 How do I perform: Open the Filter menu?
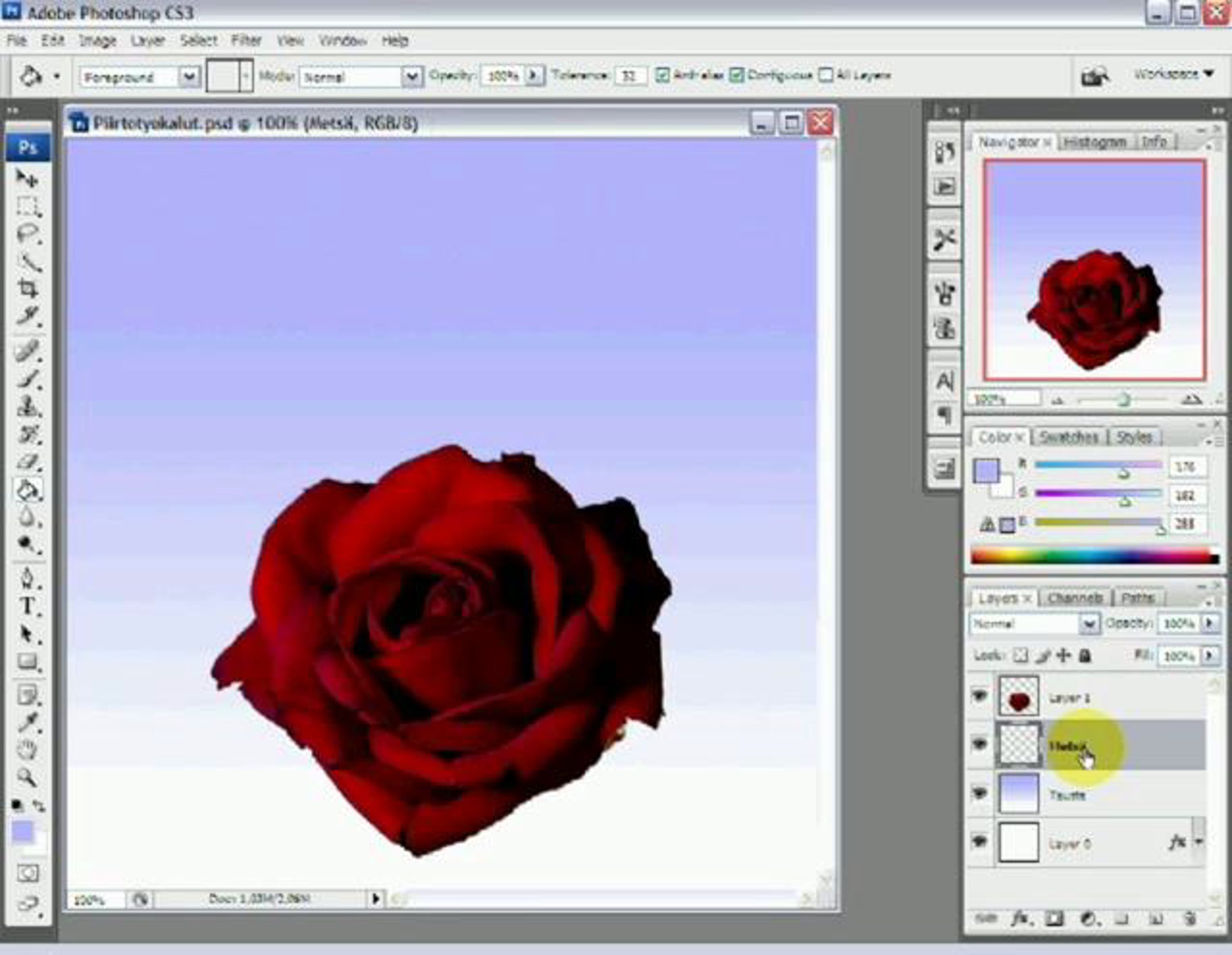246,41
